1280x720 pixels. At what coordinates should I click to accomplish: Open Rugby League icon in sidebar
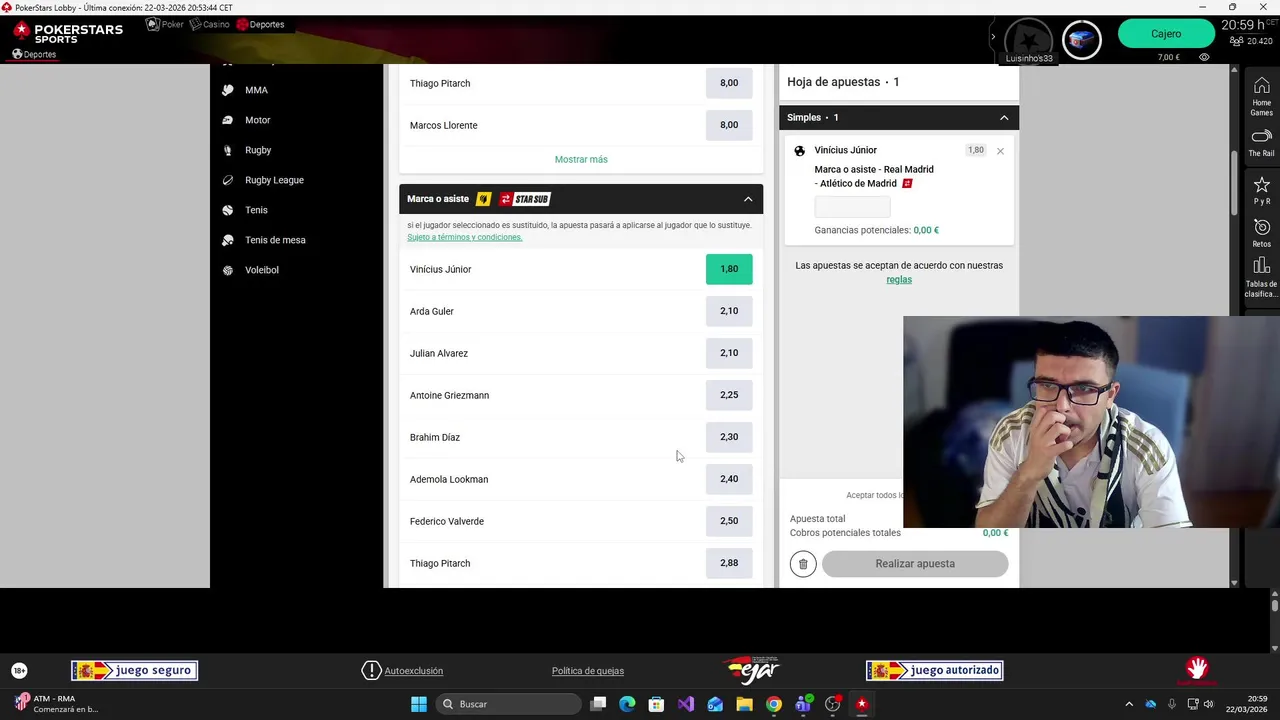(228, 180)
